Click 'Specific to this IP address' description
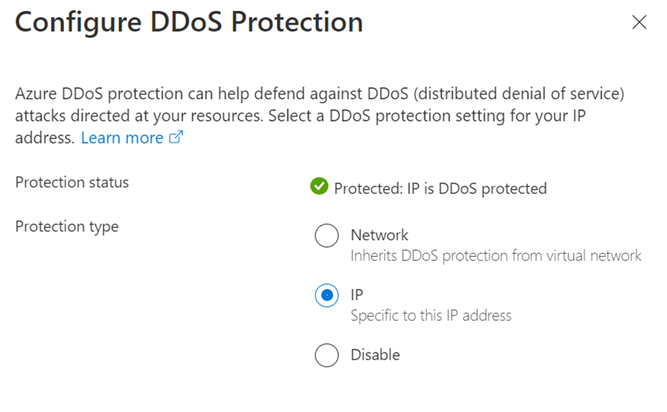 pyautogui.click(x=430, y=315)
